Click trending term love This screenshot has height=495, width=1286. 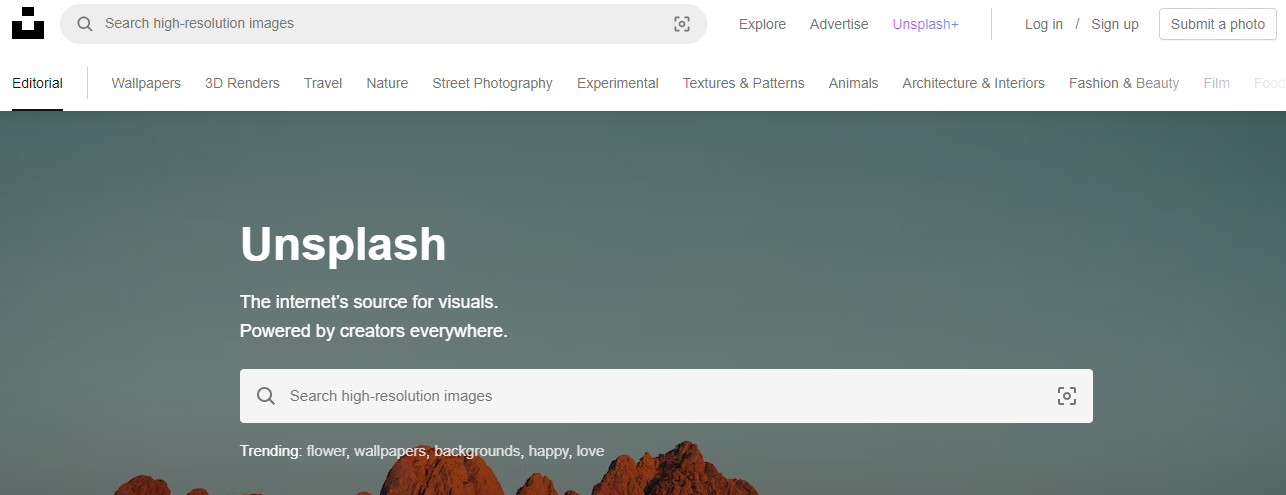click(x=591, y=451)
